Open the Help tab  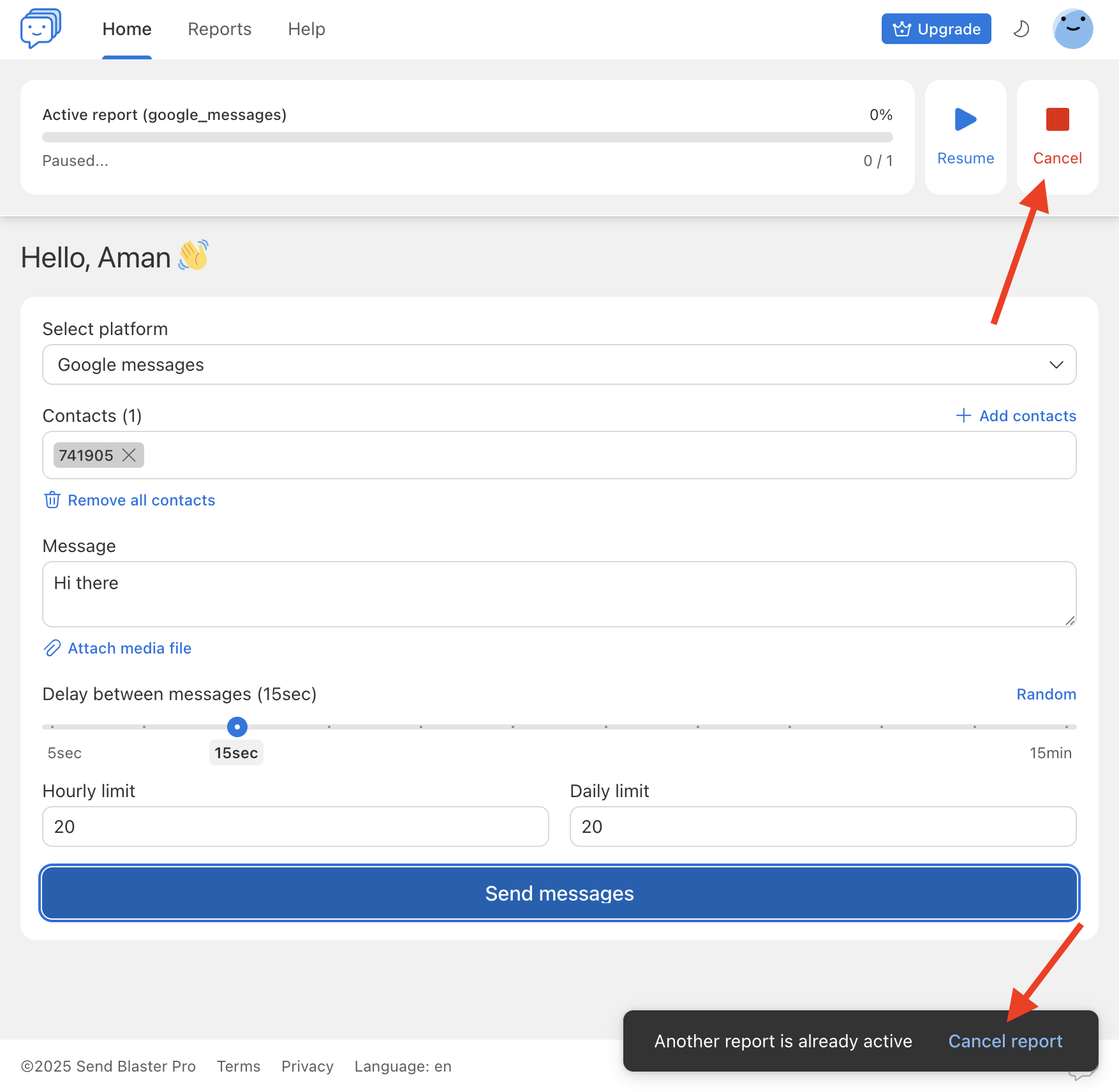(306, 29)
